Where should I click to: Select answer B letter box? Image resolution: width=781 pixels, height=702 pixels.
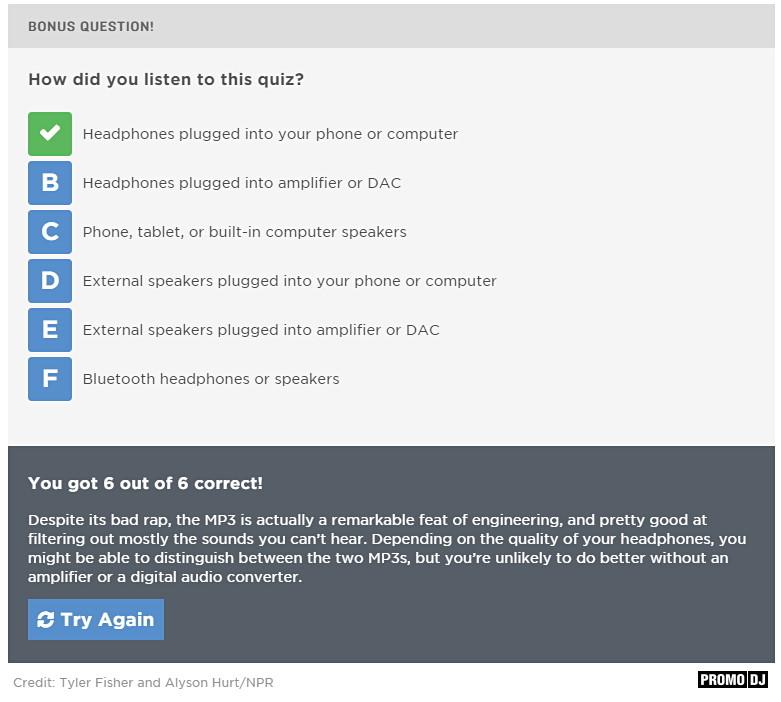click(50, 183)
